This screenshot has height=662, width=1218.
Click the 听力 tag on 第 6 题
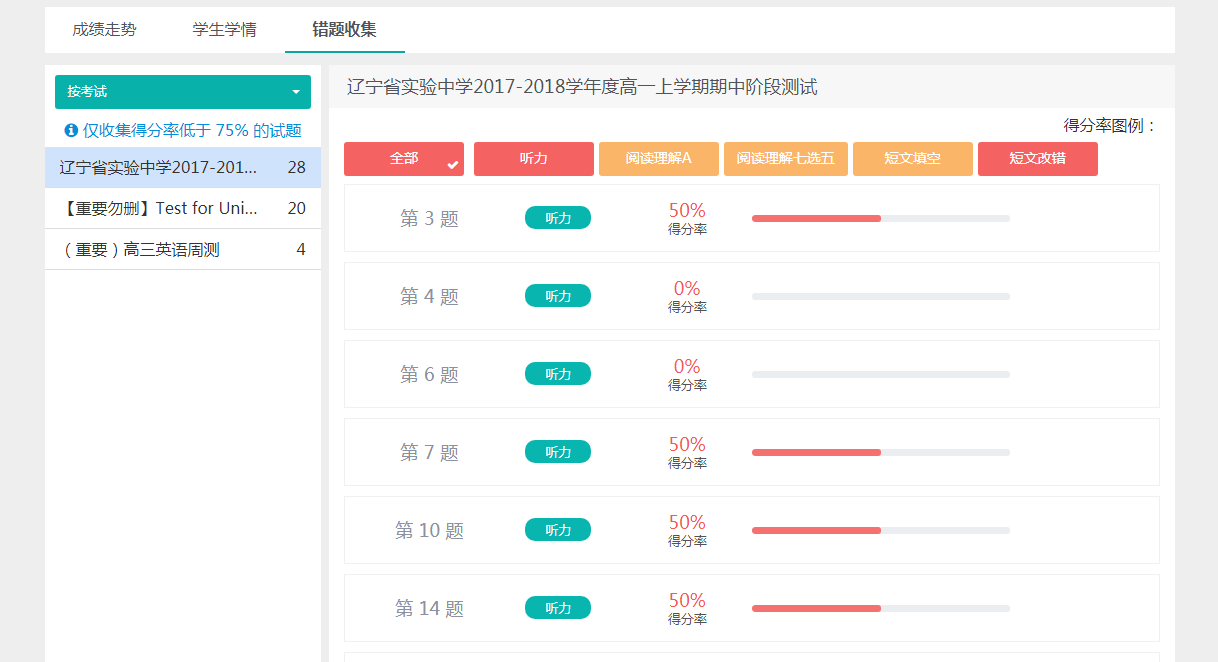(558, 374)
